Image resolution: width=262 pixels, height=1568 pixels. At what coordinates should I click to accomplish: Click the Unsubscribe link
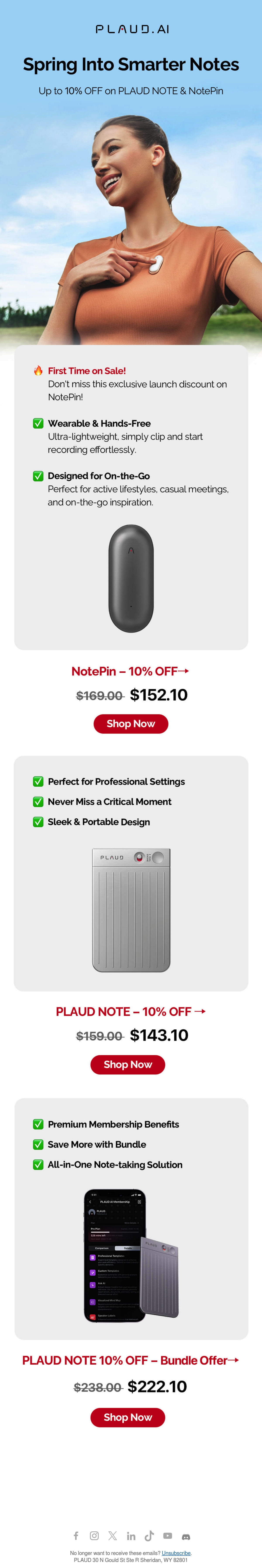click(176, 1553)
